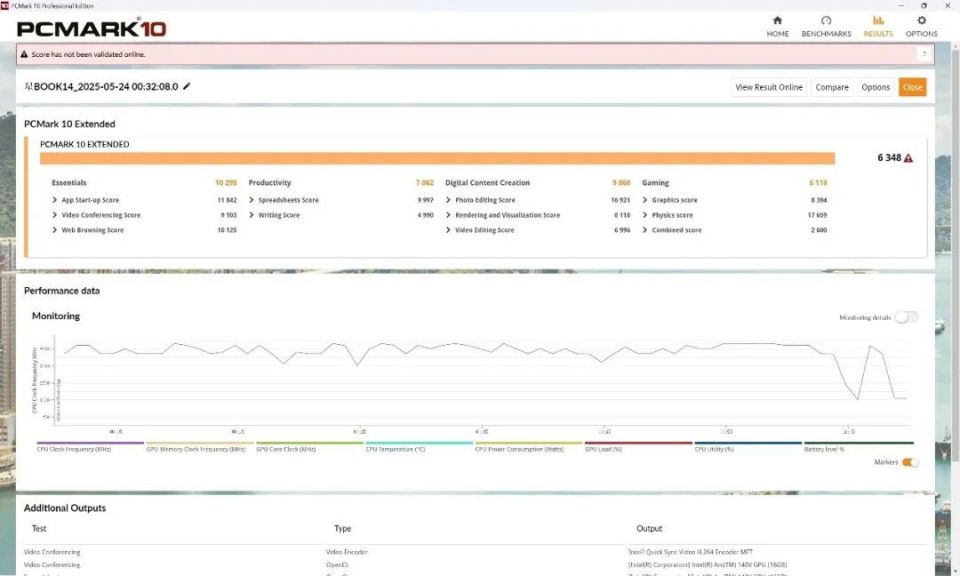Click the App Start-up value 11 842
Viewport: 960px width, 576px height.
click(x=227, y=200)
